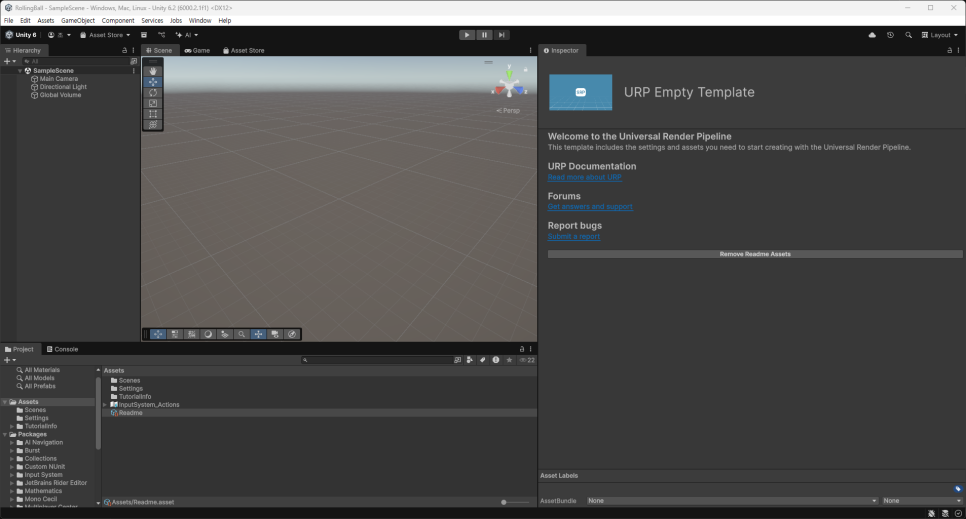Select Main Camera in Hierarchy
Screen dimensions: 966x519
click(59, 79)
